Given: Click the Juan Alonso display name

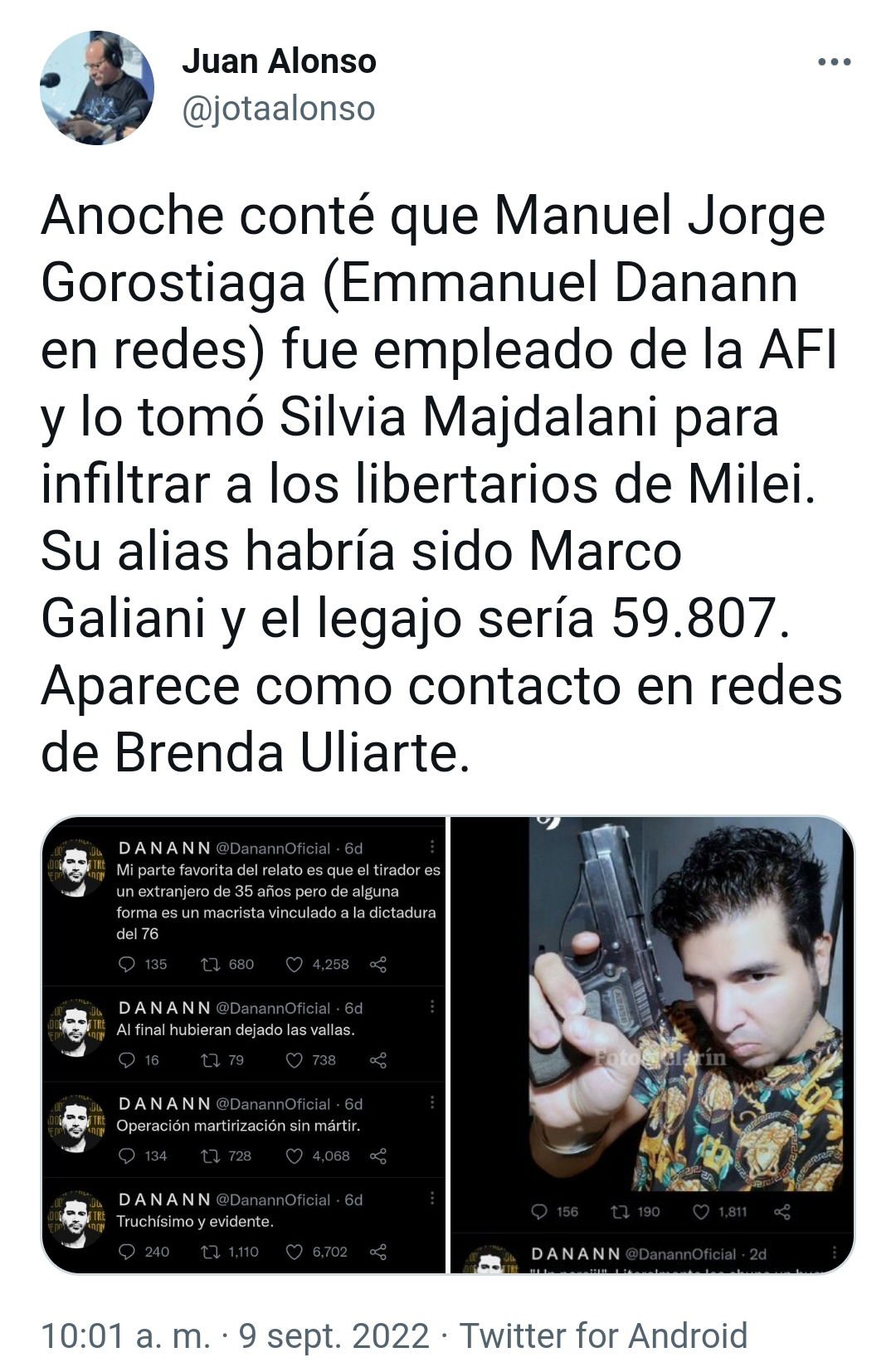Looking at the screenshot, I should 279,61.
